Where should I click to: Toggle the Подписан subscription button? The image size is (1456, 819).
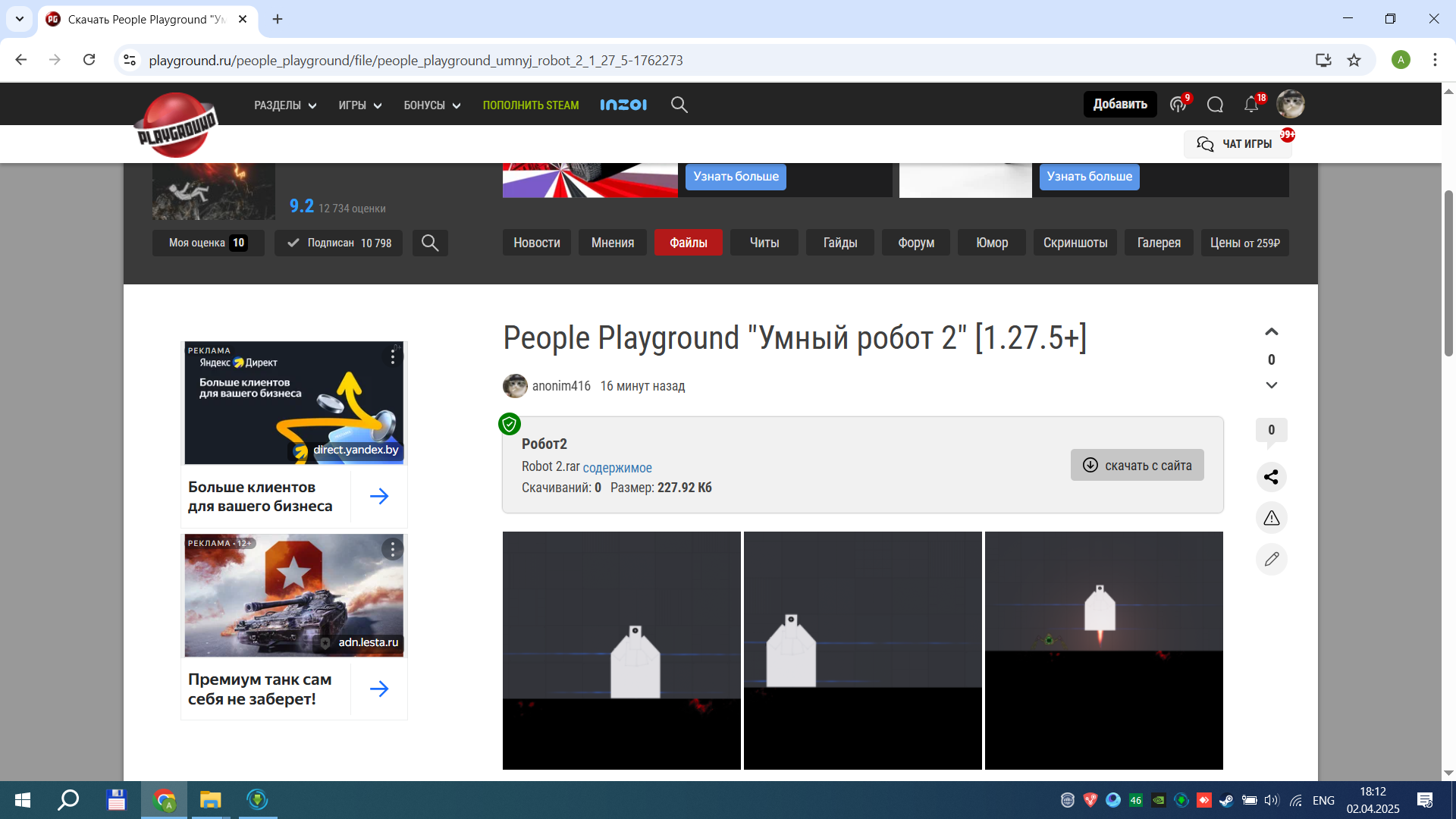click(338, 243)
